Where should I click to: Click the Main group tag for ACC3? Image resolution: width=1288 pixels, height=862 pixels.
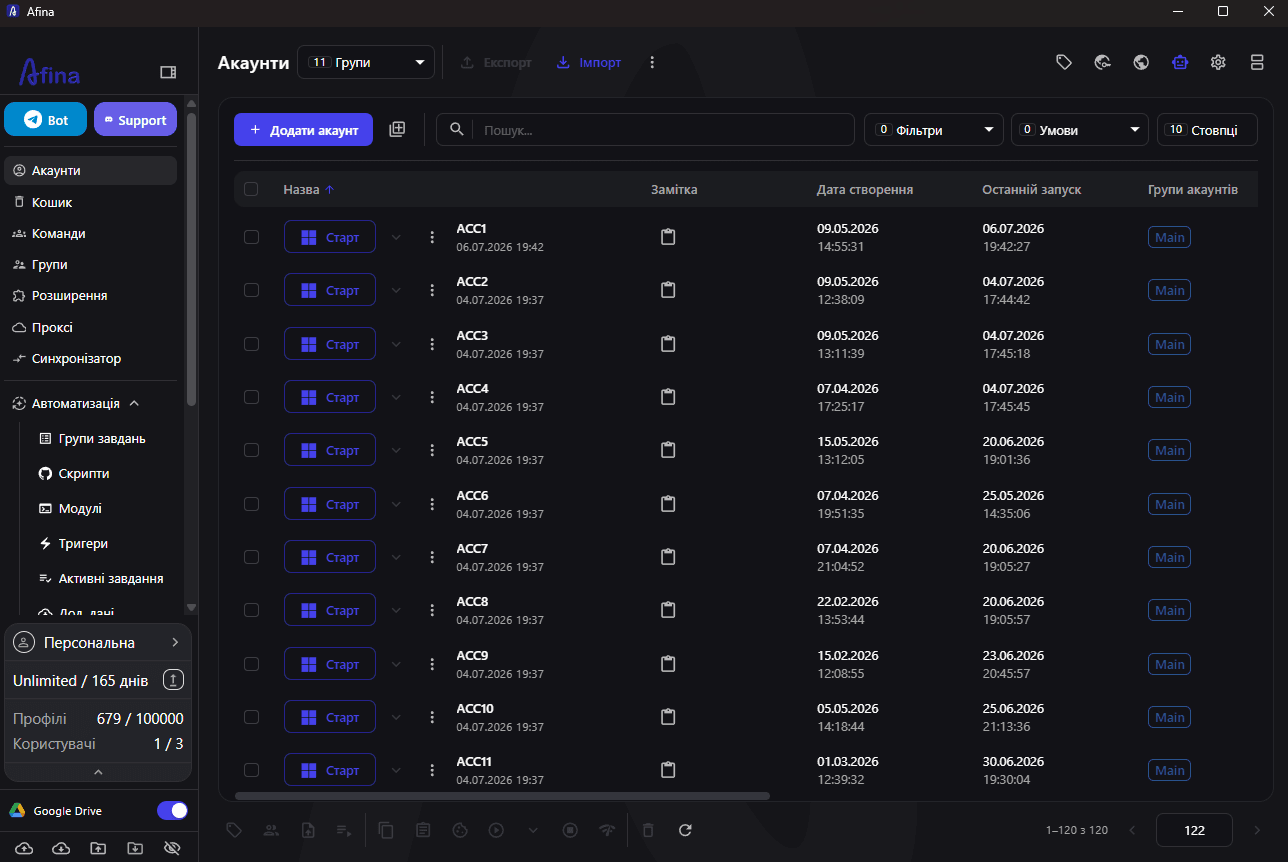click(x=1169, y=344)
